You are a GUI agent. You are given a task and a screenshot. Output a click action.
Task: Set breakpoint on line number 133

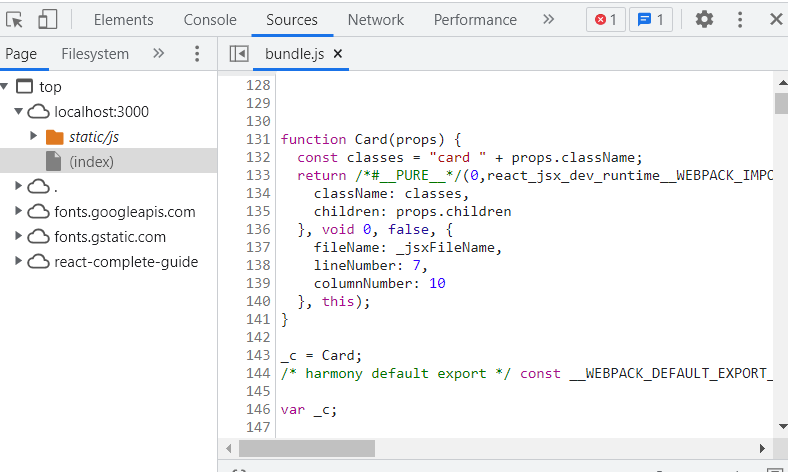(258, 175)
